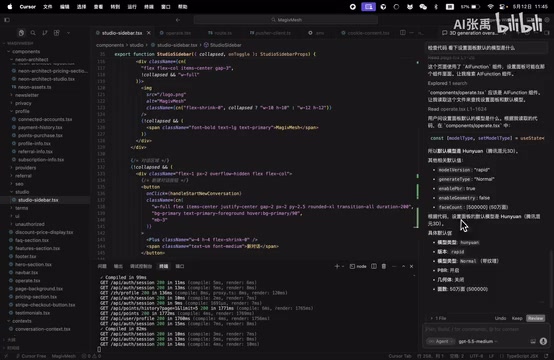The height and width of the screenshot is (360, 554).
Task: Open the Agent mode dropdown
Action: (441, 341)
